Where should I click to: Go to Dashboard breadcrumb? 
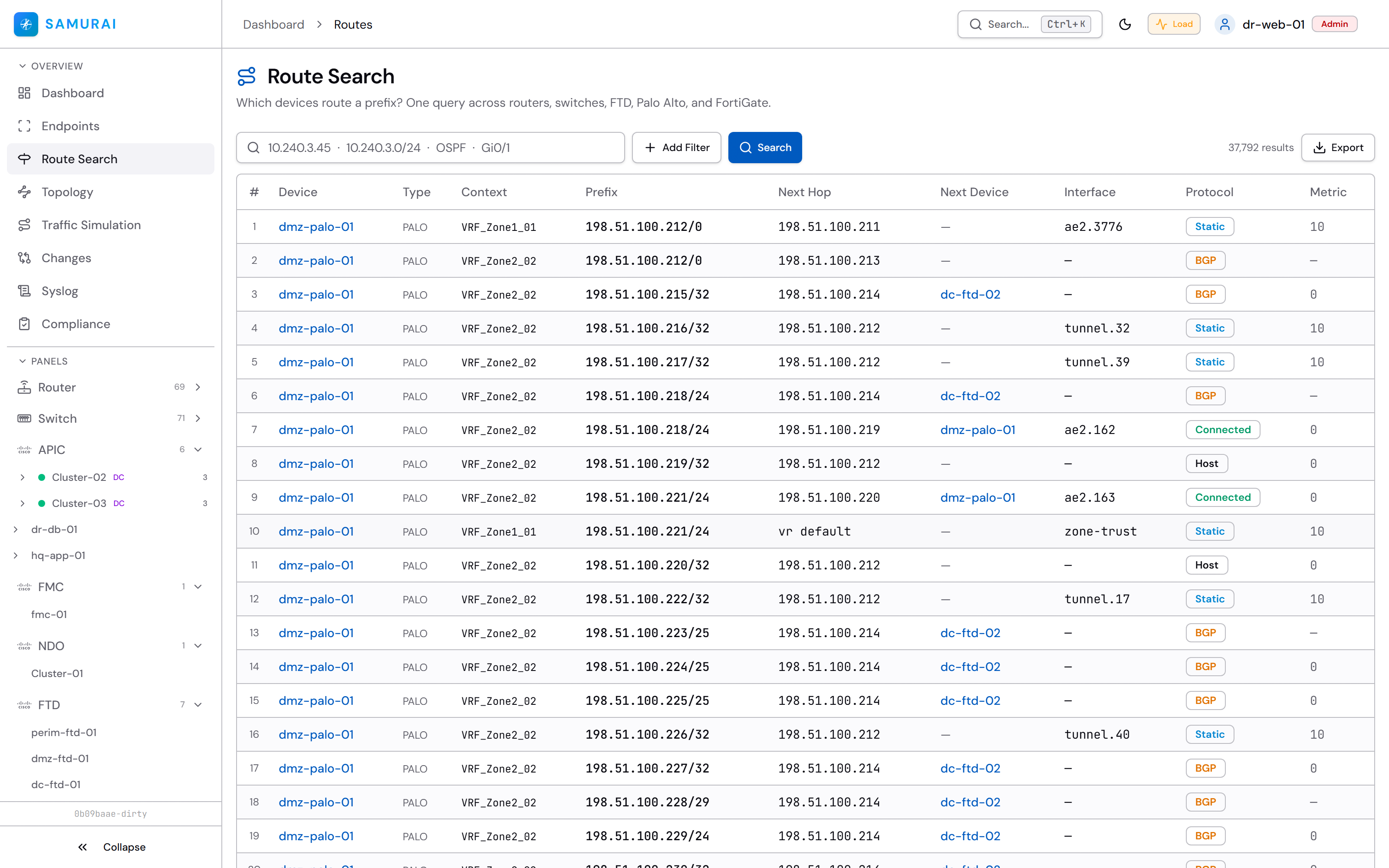[x=273, y=25]
